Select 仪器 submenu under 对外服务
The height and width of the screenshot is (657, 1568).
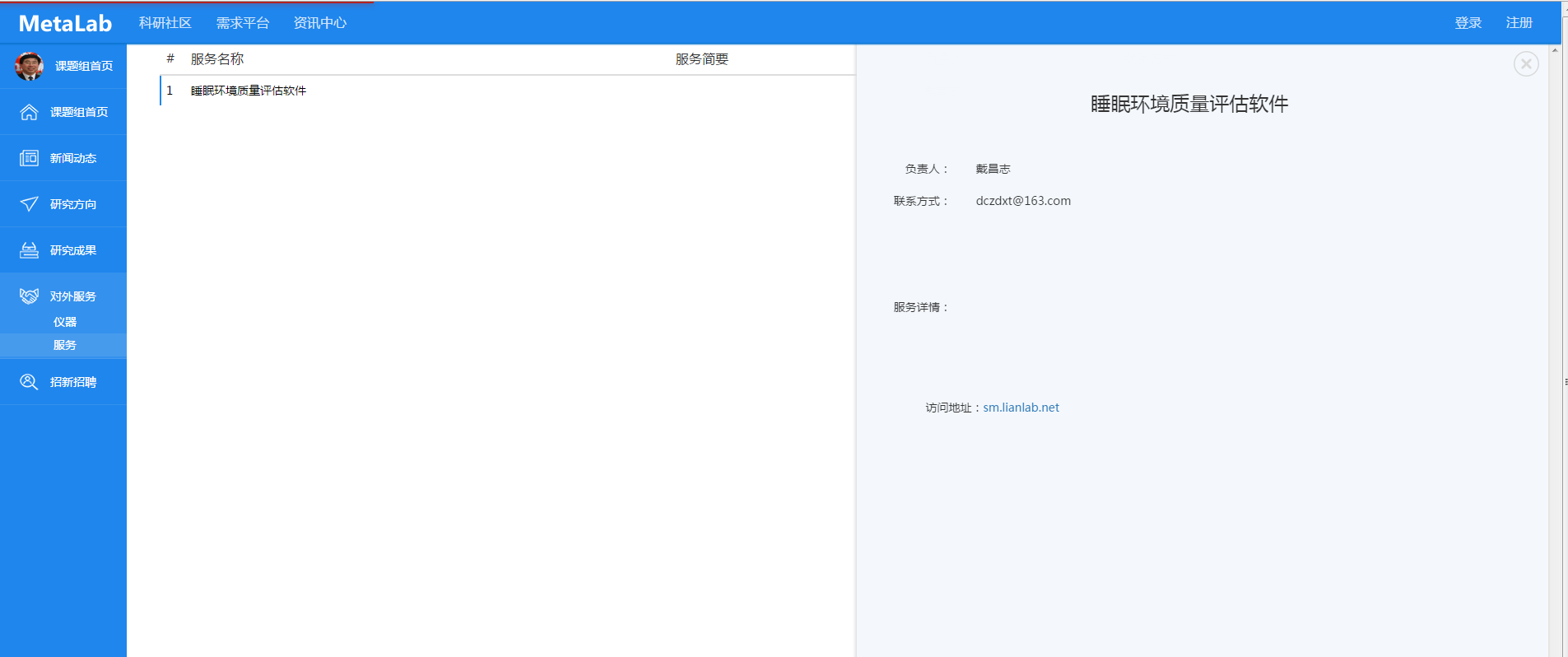(x=65, y=322)
